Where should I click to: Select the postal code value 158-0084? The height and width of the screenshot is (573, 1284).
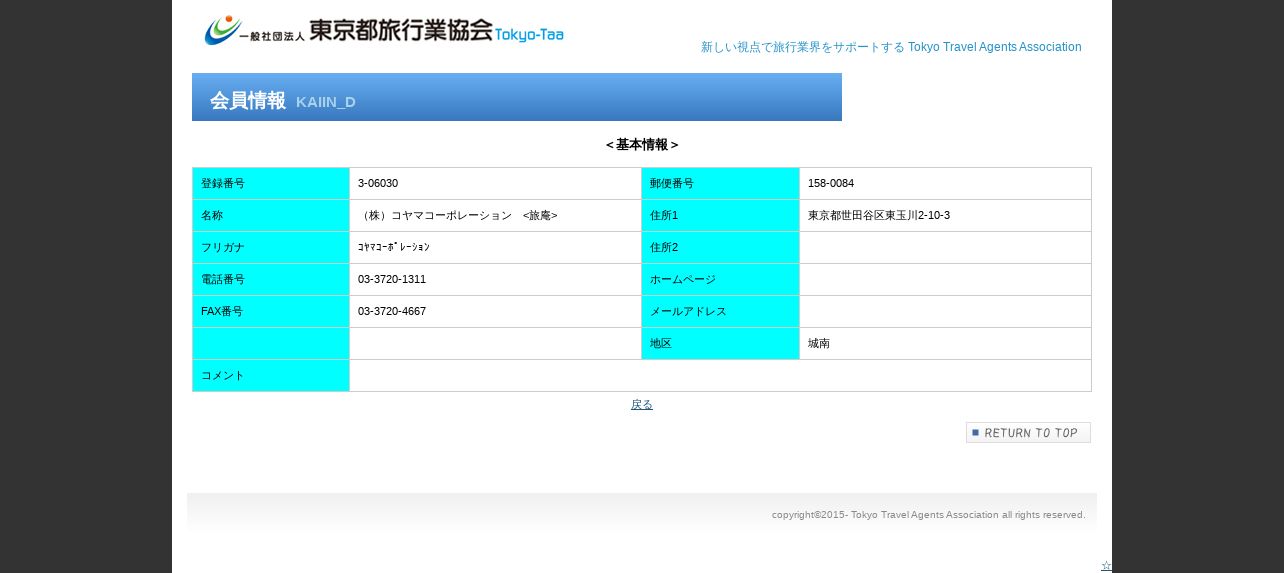(x=831, y=183)
